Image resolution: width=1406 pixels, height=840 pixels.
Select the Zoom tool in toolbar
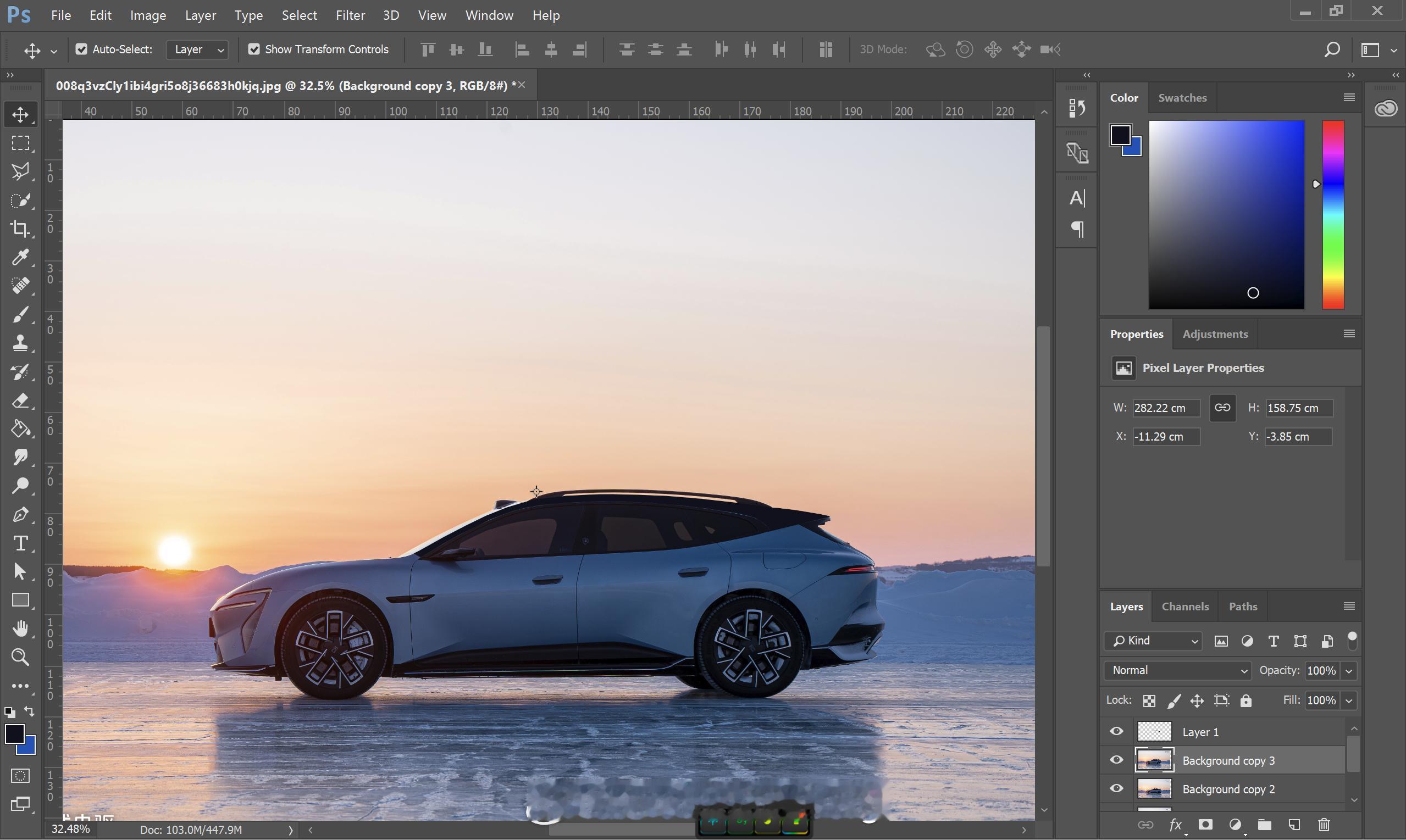tap(20, 657)
